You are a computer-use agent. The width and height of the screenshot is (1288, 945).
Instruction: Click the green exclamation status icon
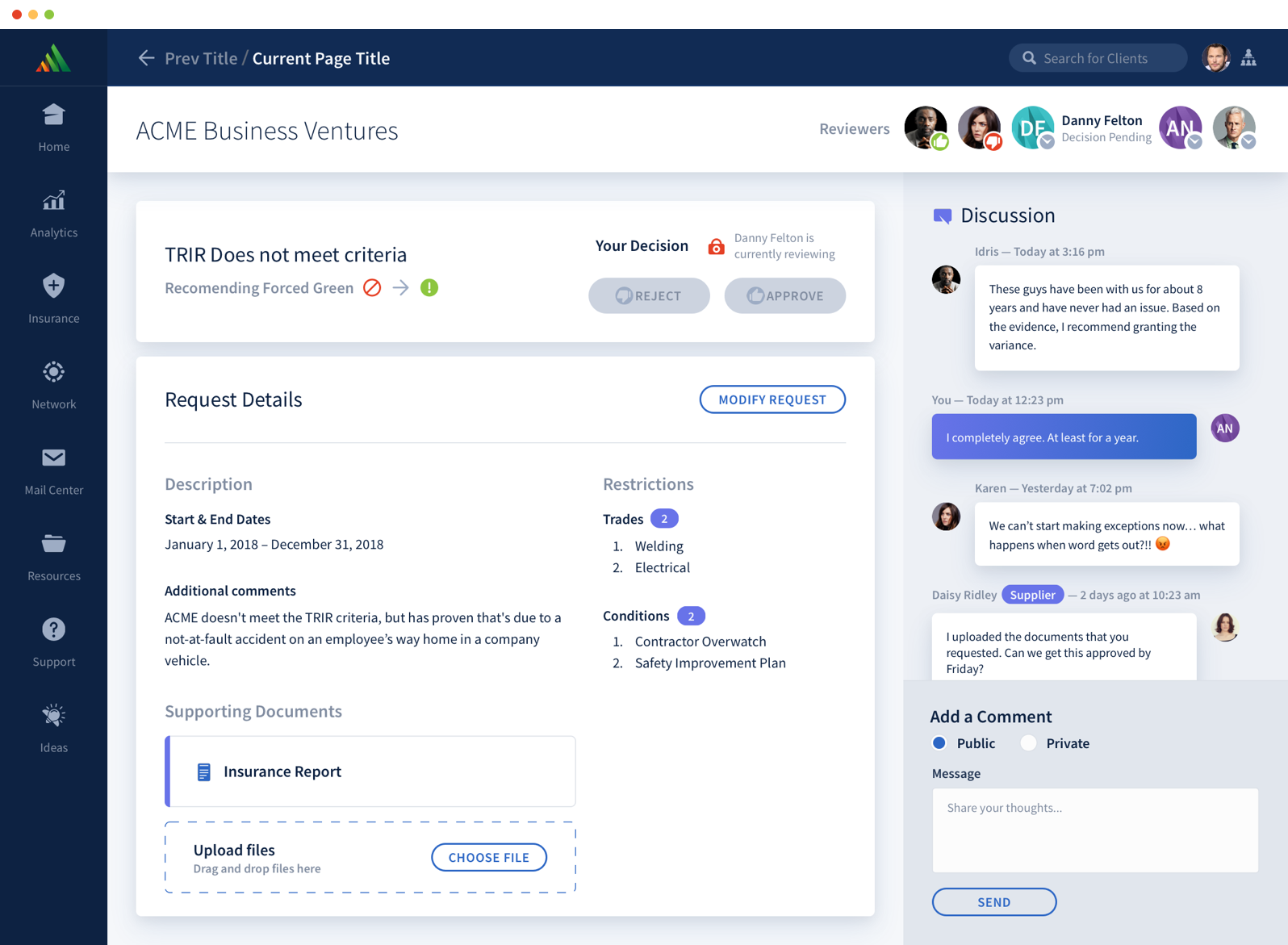[429, 287]
